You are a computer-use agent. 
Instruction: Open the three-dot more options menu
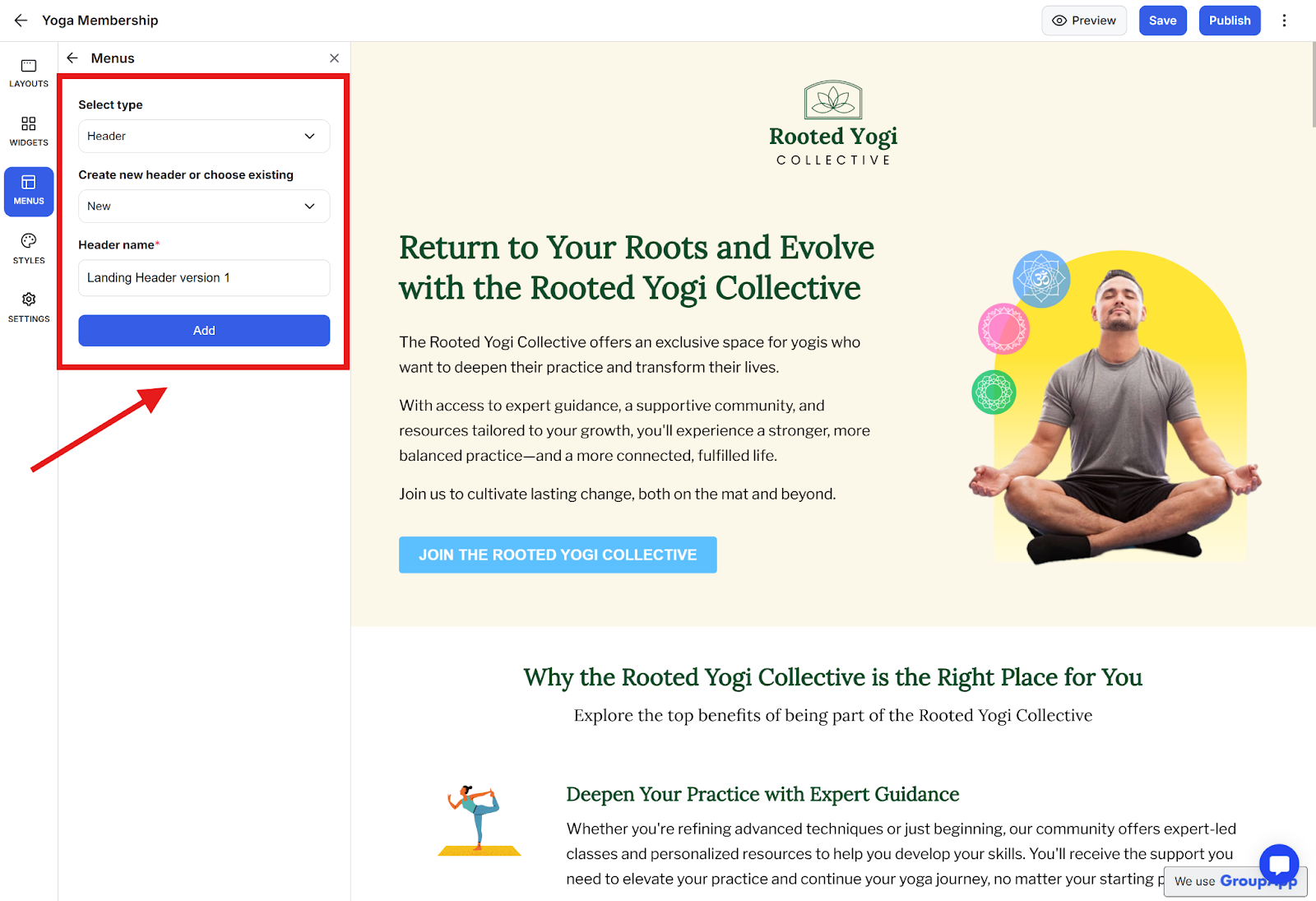pyautogui.click(x=1284, y=21)
